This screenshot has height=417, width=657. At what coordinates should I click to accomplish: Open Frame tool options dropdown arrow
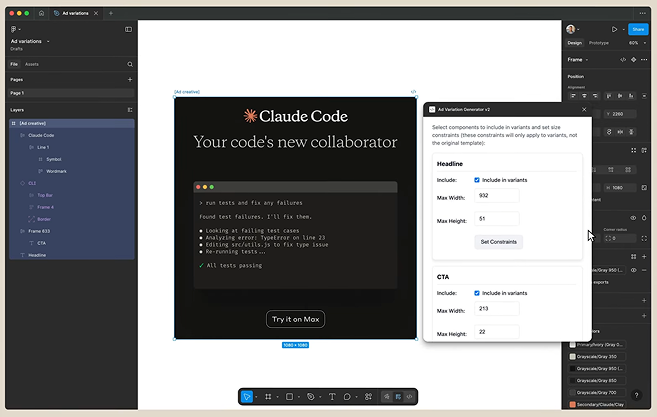coord(277,397)
